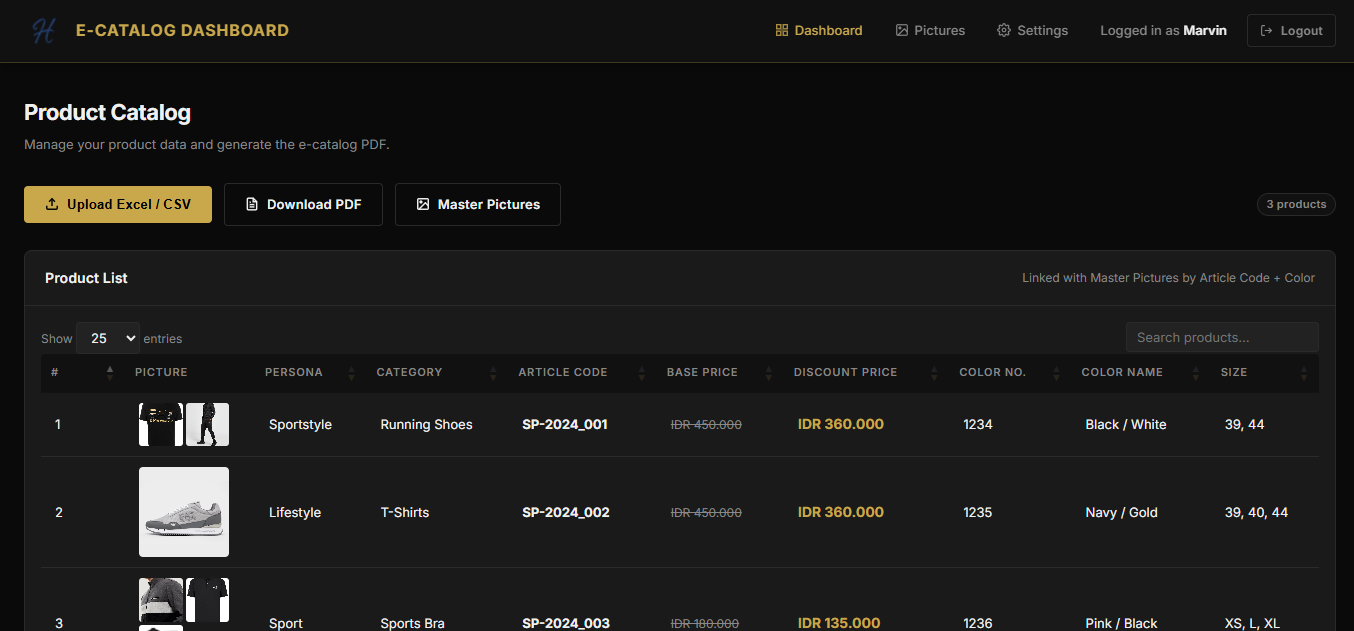Click the Sport persona cell
1354x631 pixels.
point(286,623)
